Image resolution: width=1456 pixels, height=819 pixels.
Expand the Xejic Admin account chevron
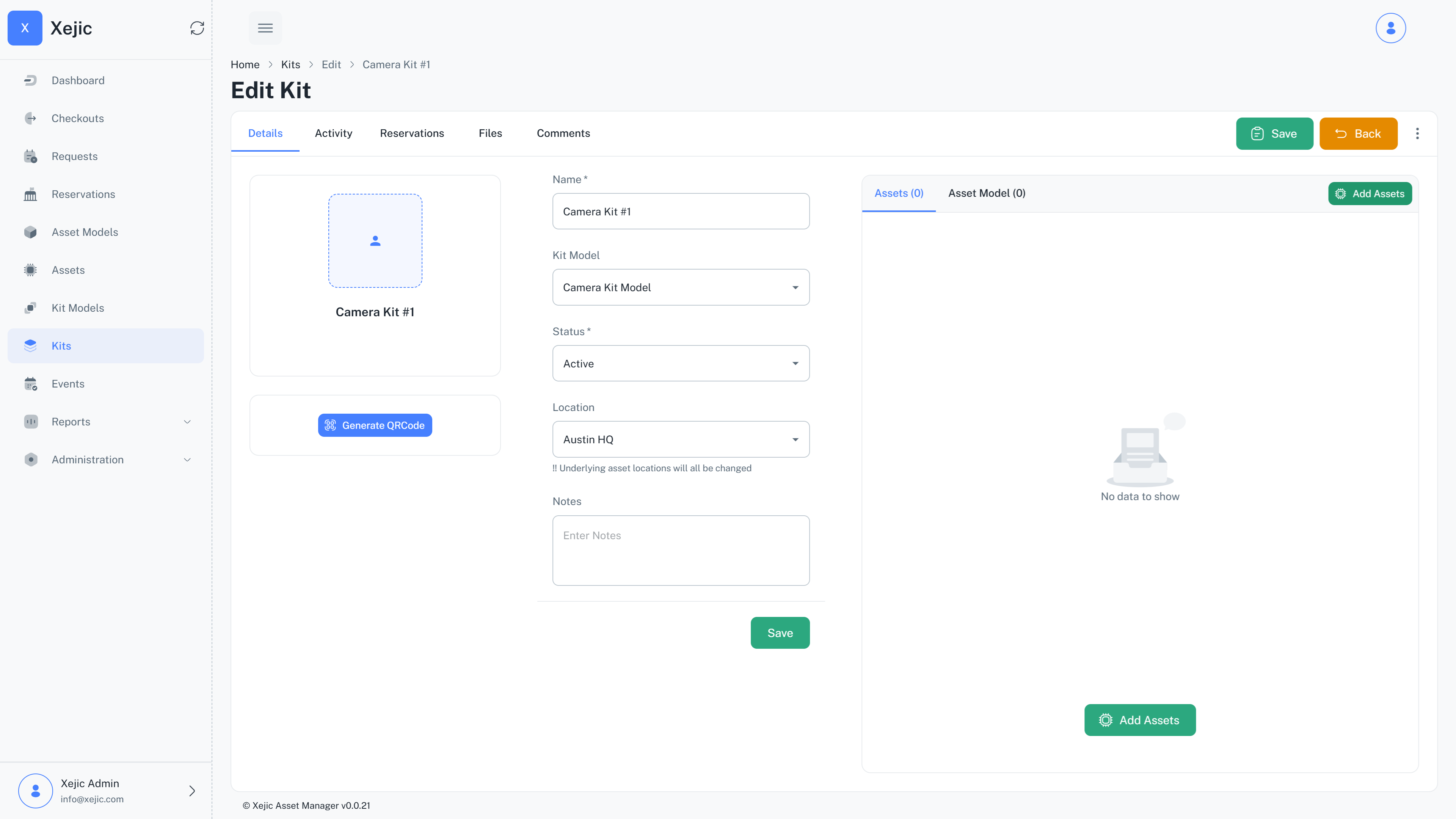tap(191, 790)
